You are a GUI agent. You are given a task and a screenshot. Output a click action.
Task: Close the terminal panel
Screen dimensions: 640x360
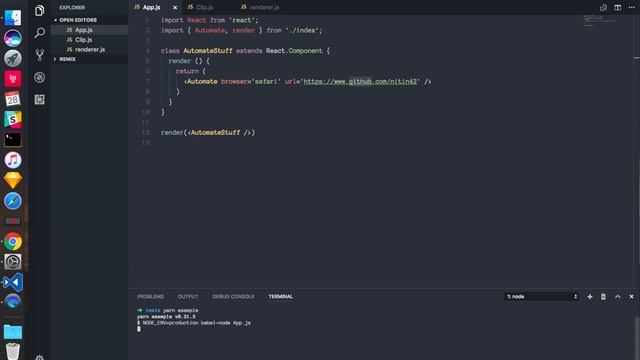631,297
